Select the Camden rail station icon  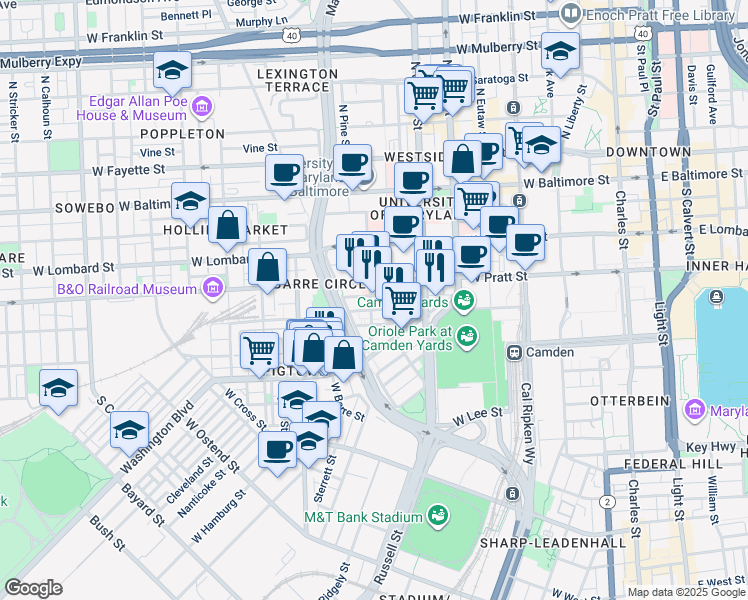pos(514,352)
